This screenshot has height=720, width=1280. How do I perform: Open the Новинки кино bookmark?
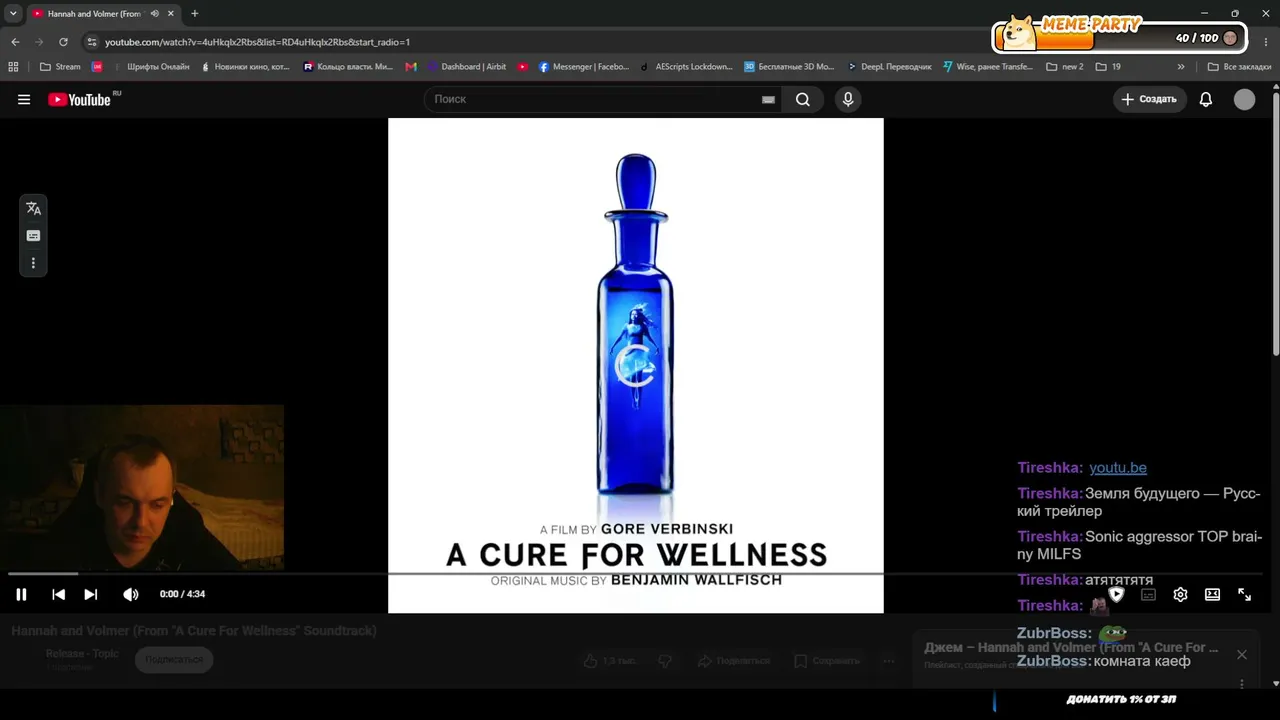click(x=245, y=67)
